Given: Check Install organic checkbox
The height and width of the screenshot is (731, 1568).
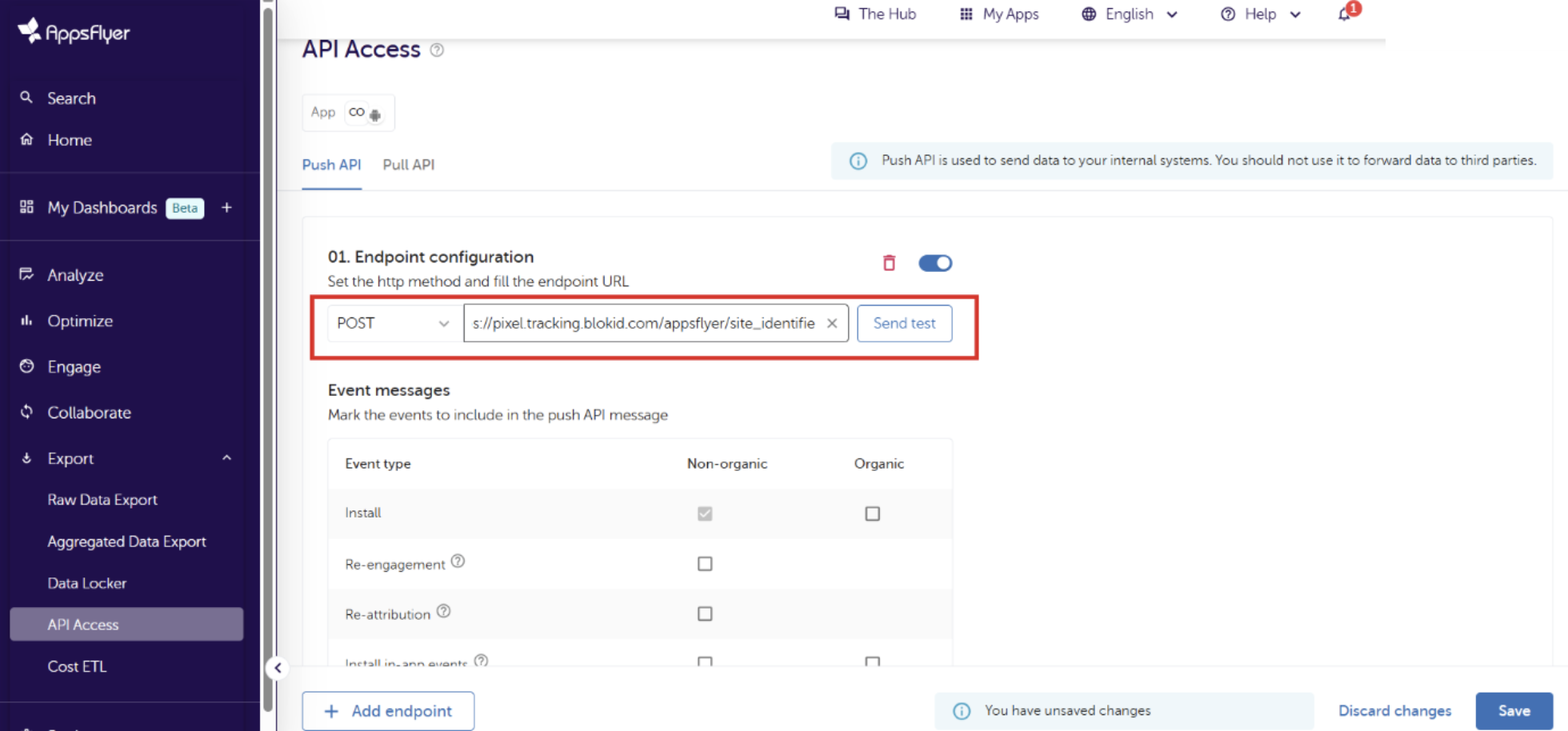Looking at the screenshot, I should click(x=872, y=513).
